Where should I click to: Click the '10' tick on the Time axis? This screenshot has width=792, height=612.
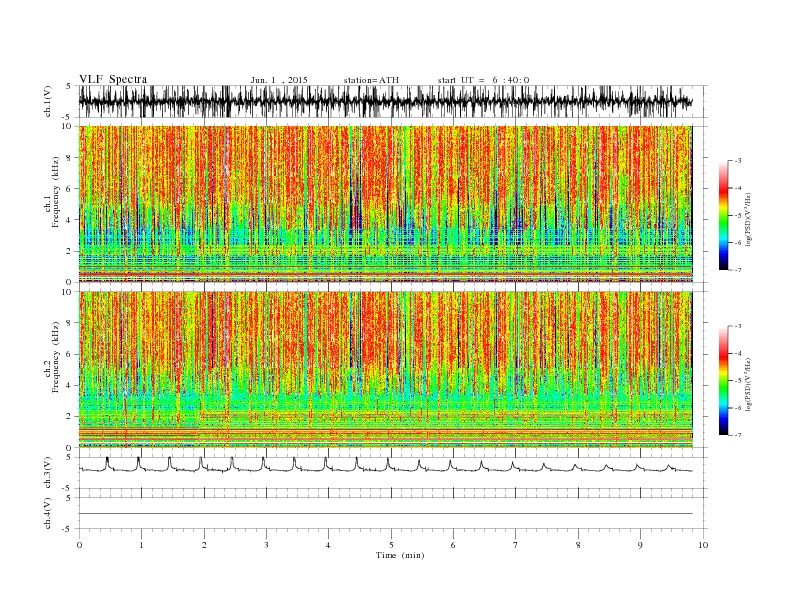[x=703, y=545]
